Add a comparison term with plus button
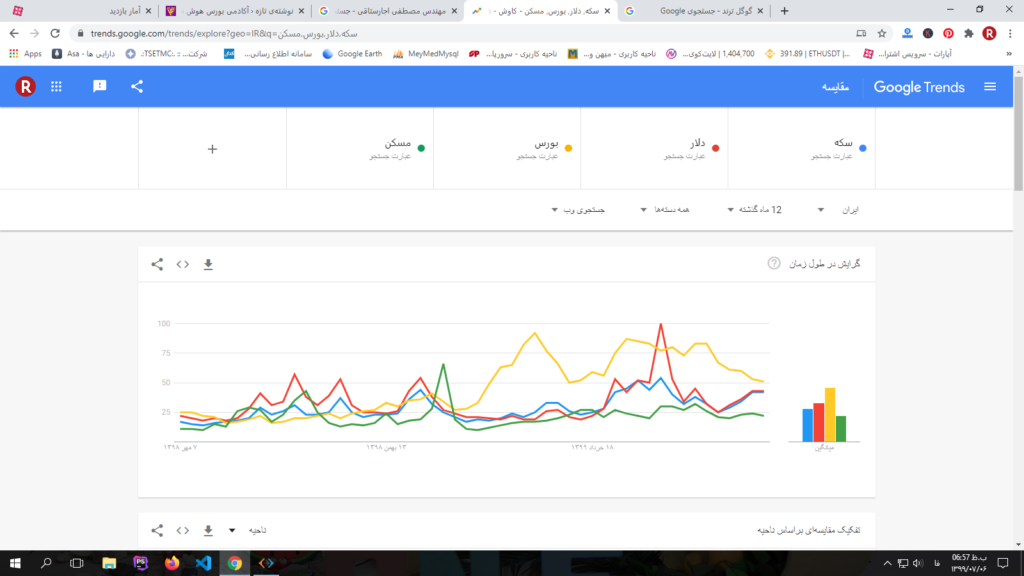The height and width of the screenshot is (576, 1024). (x=212, y=149)
